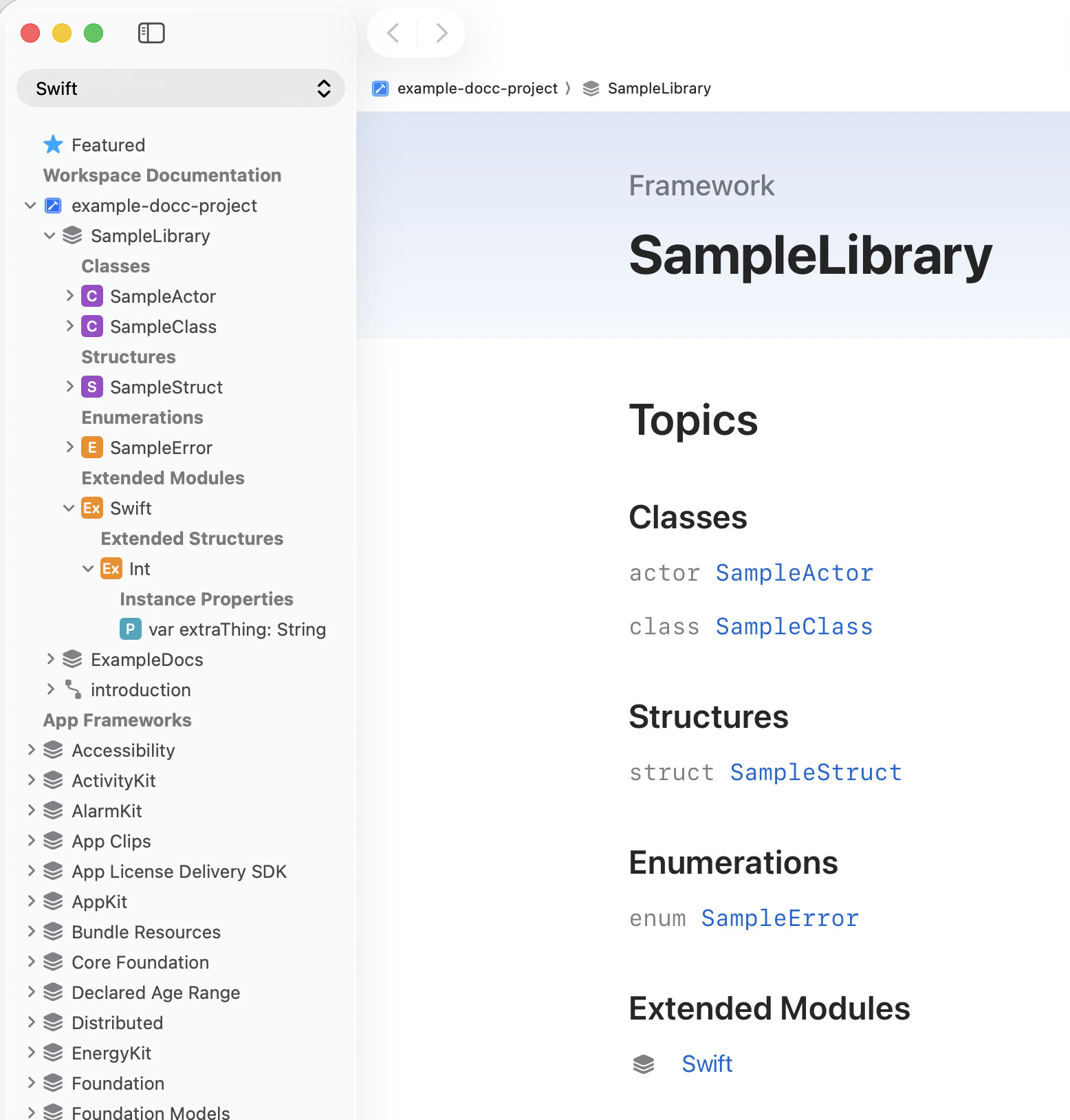Screen dimensions: 1070x1120
Task: Expand the SampleClass disclosure chevron
Action: tap(69, 327)
